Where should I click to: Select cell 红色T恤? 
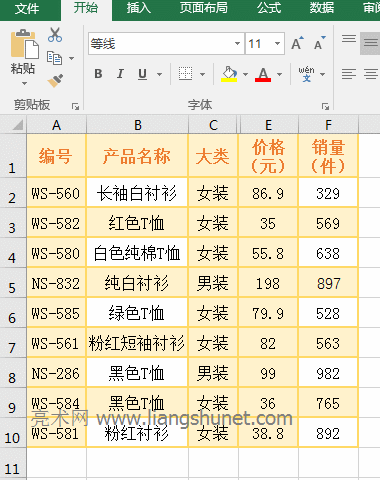(x=137, y=223)
